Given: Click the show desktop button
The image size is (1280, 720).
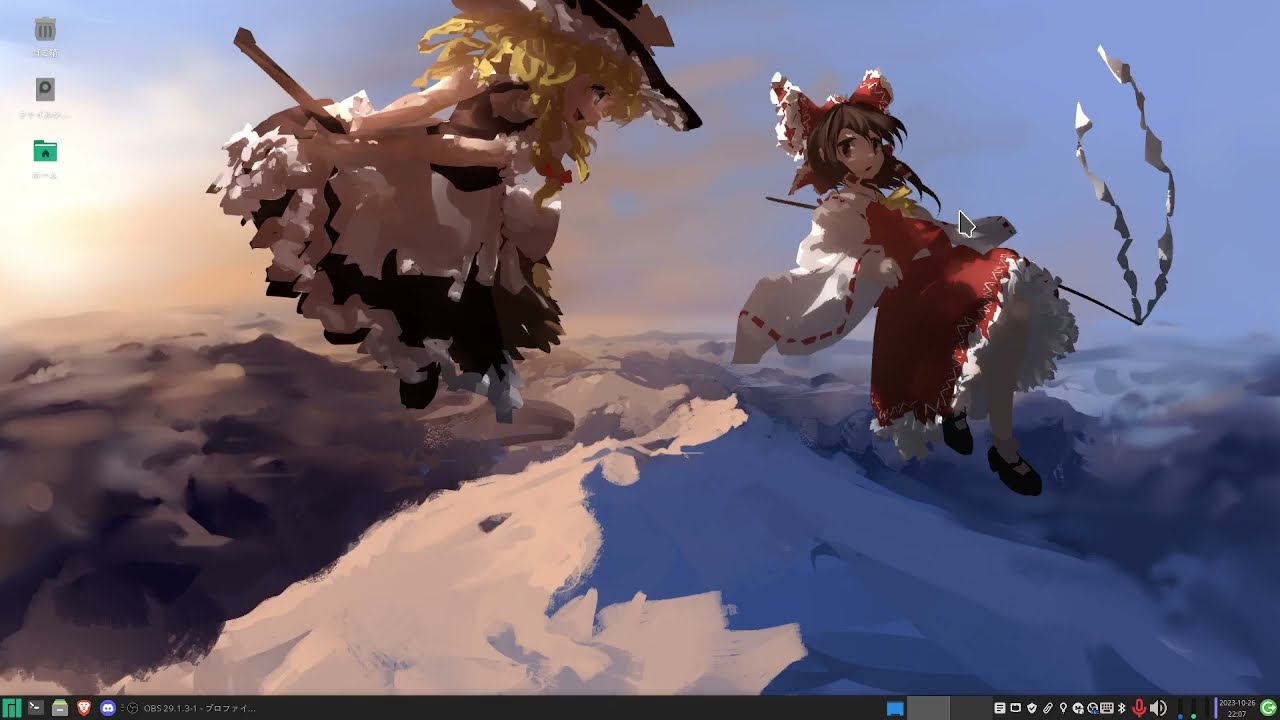Looking at the screenshot, I should click(x=895, y=708).
